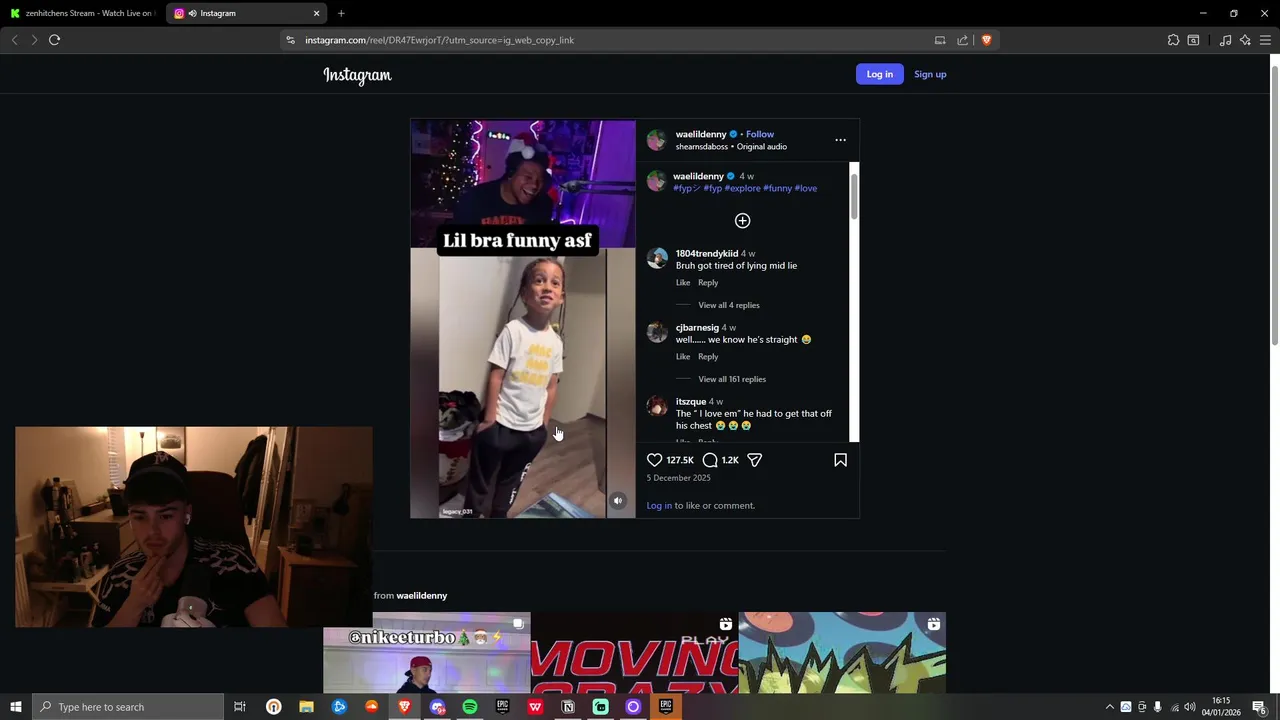Open File Explorer from the taskbar
The width and height of the screenshot is (1280, 720).
point(306,707)
